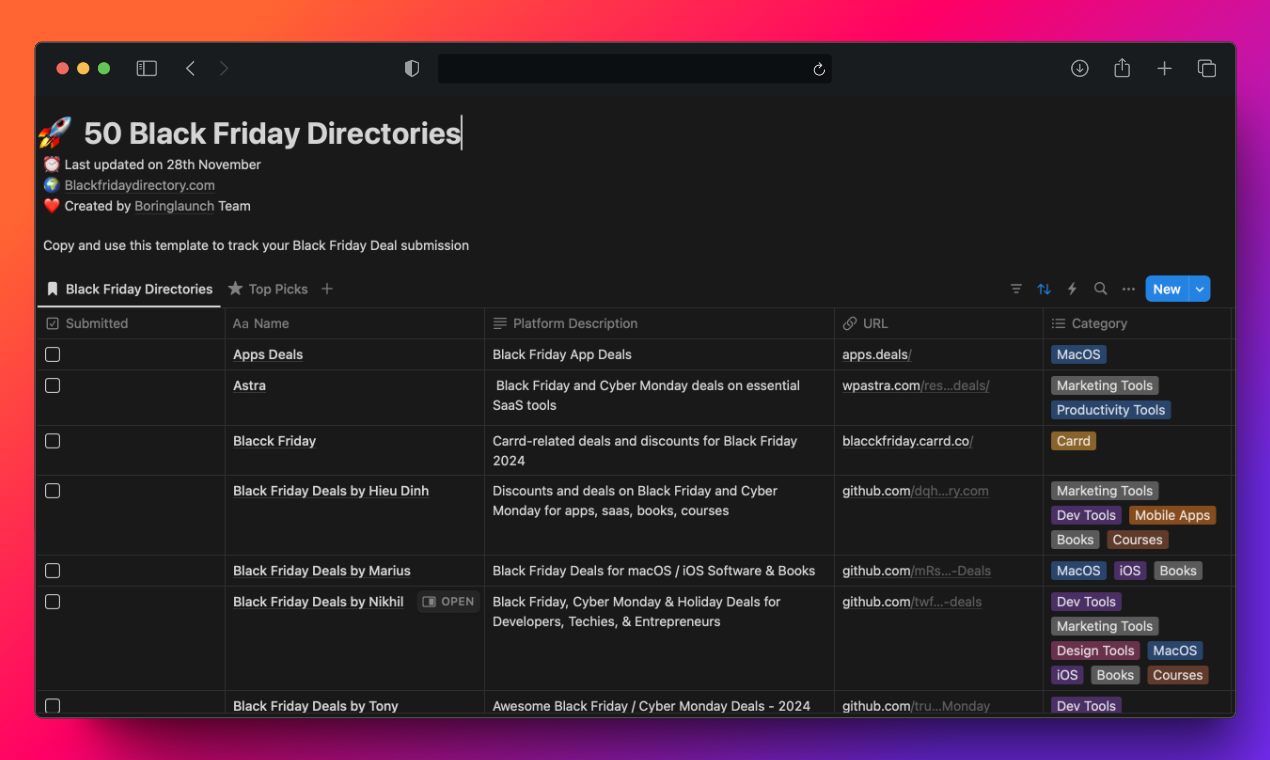Check the Blacck Friday submitted checkbox
1270x760 pixels.
(53, 440)
